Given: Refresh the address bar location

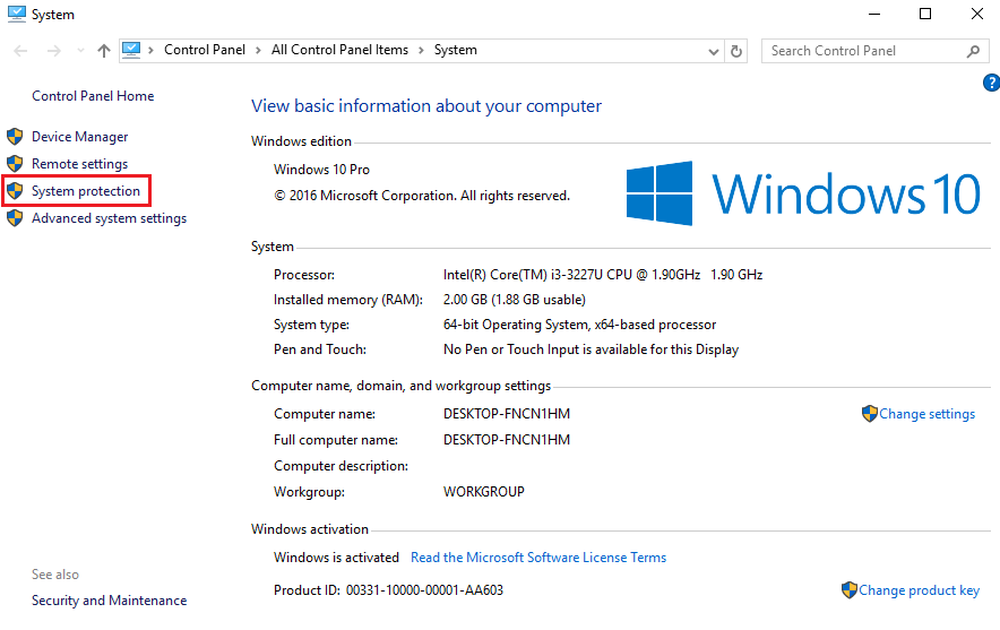Looking at the screenshot, I should pyautogui.click(x=736, y=51).
